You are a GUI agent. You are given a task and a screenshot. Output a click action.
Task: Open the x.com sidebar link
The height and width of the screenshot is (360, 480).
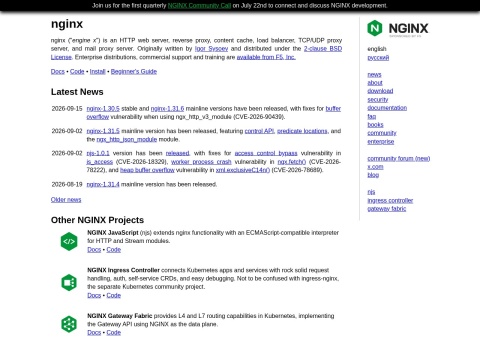click(375, 167)
